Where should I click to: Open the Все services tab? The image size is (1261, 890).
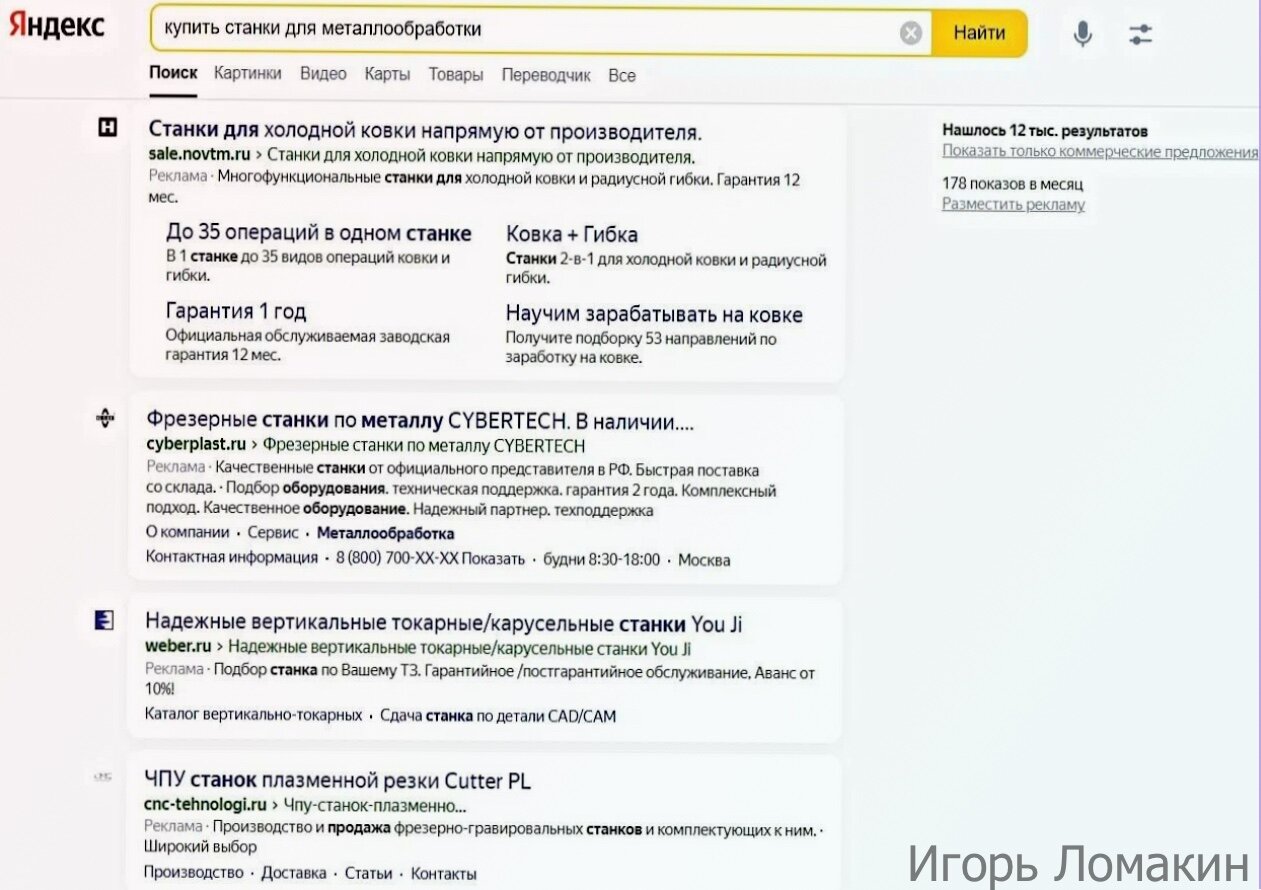coord(622,76)
